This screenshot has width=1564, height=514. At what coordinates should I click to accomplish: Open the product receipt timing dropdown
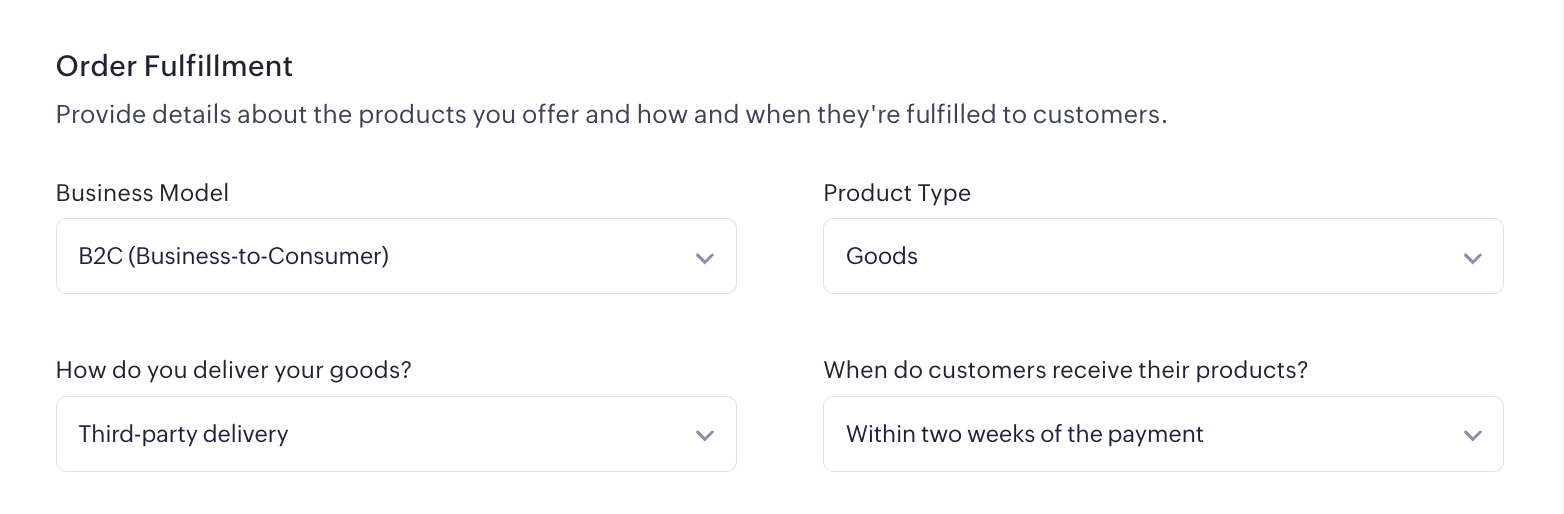tap(1162, 434)
